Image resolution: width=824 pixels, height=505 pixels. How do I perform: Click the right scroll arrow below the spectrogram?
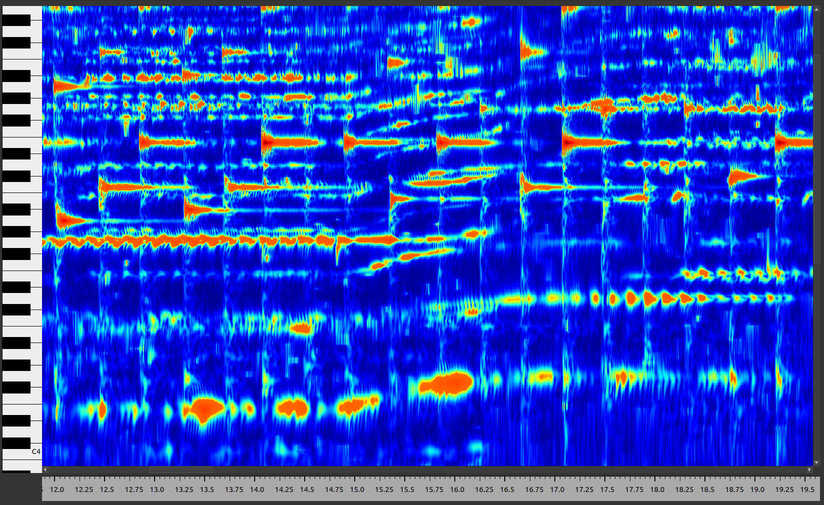tap(810, 469)
